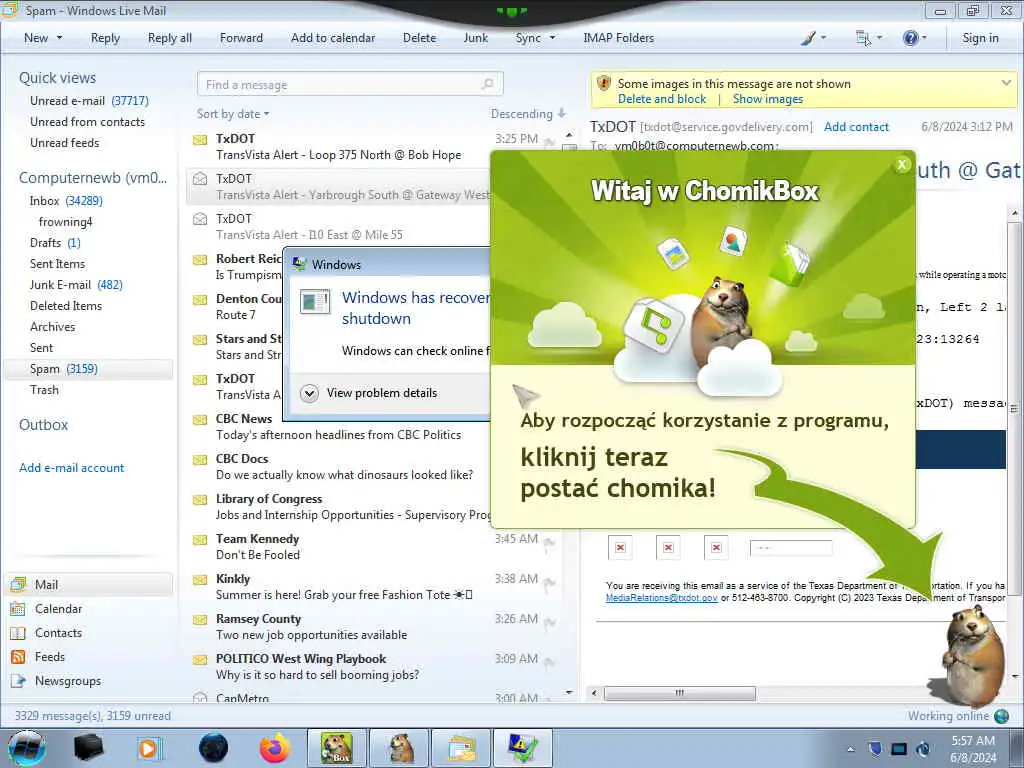Screen dimensions: 1024x768
Task: Click the Sign in button
Action: pyautogui.click(x=980, y=38)
